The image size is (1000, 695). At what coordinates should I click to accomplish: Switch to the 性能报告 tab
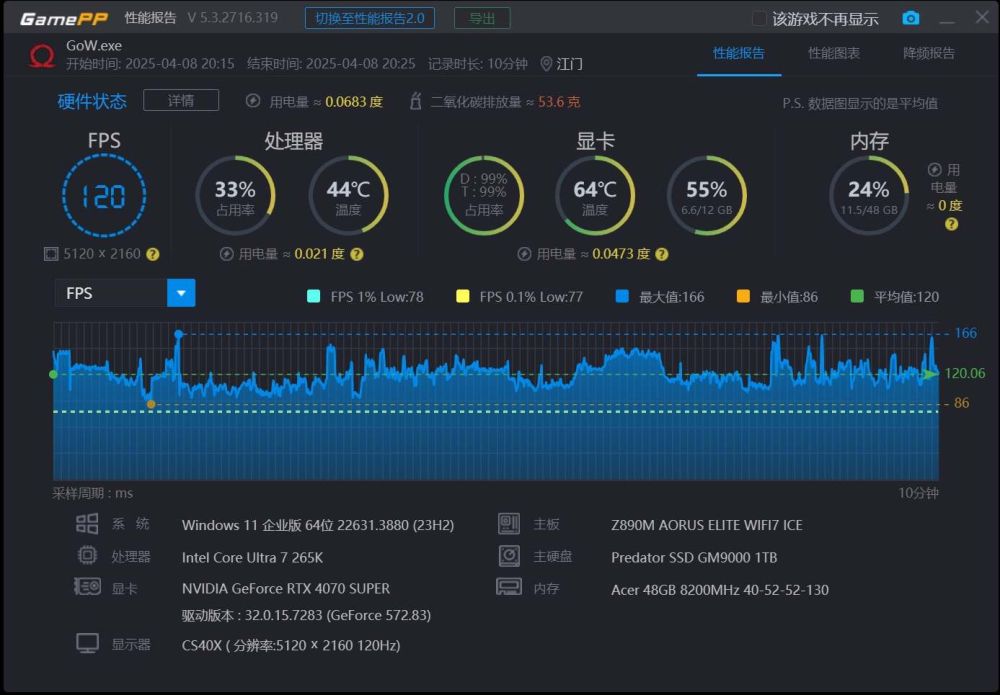(x=739, y=53)
